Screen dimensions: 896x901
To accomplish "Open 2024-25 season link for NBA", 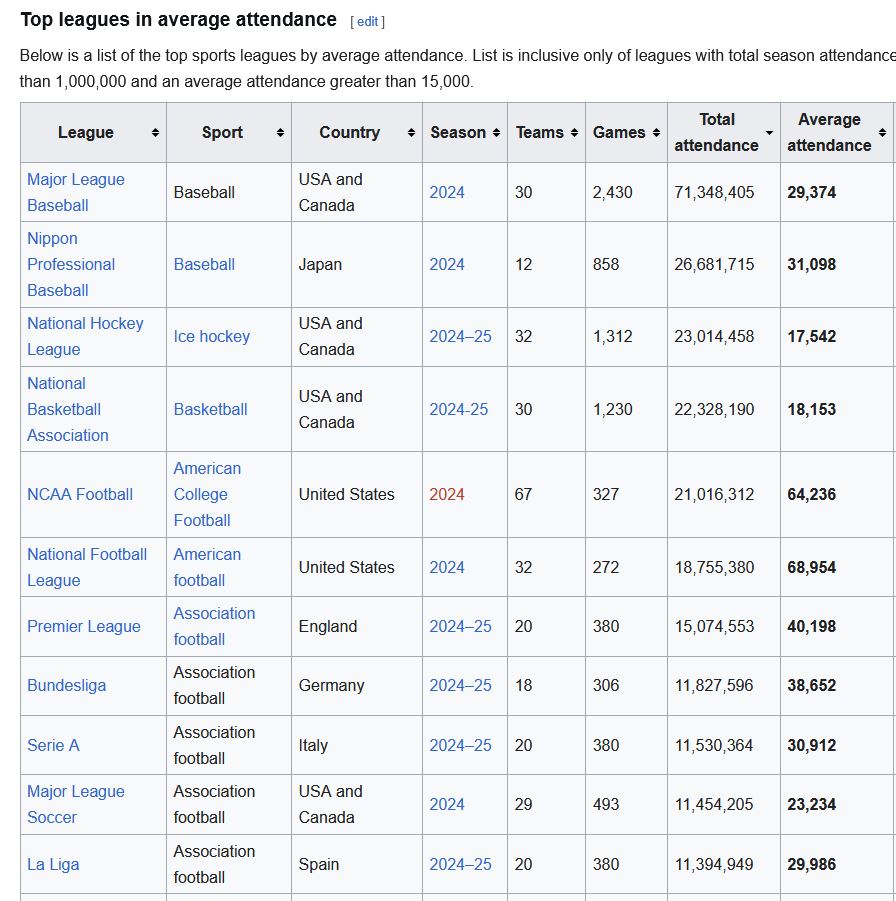I will (x=459, y=409).
